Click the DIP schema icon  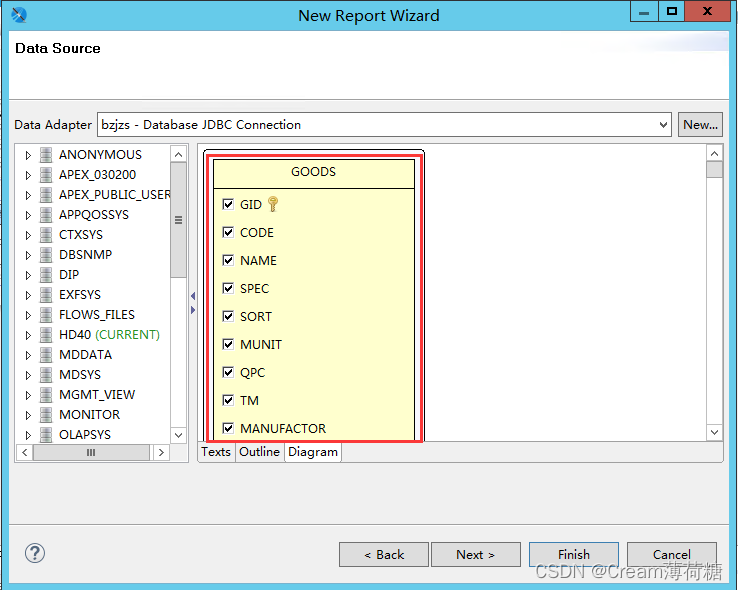tap(46, 275)
